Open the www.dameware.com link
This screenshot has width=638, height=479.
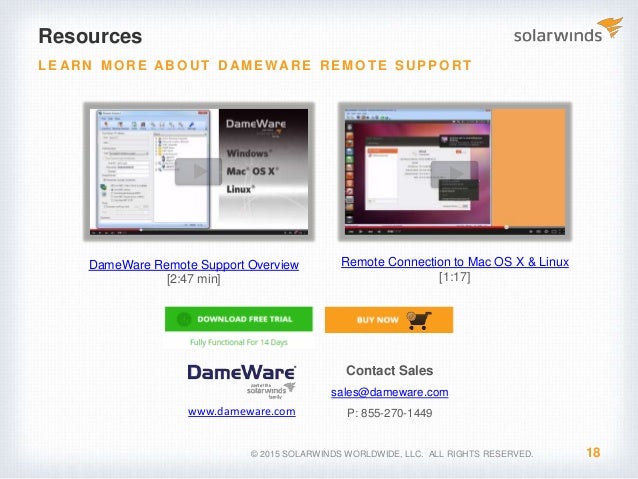click(242, 411)
